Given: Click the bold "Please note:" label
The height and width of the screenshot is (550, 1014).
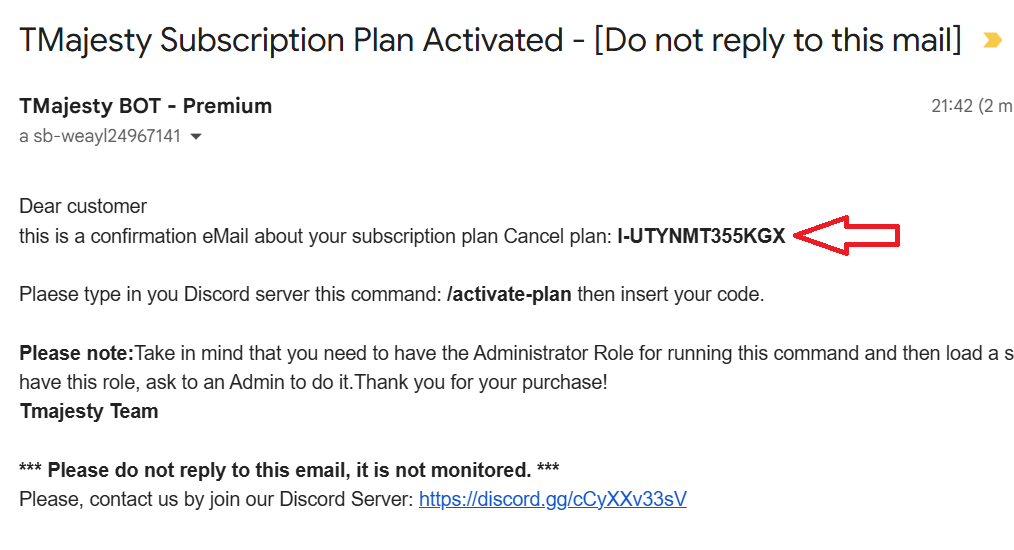Looking at the screenshot, I should (x=76, y=353).
